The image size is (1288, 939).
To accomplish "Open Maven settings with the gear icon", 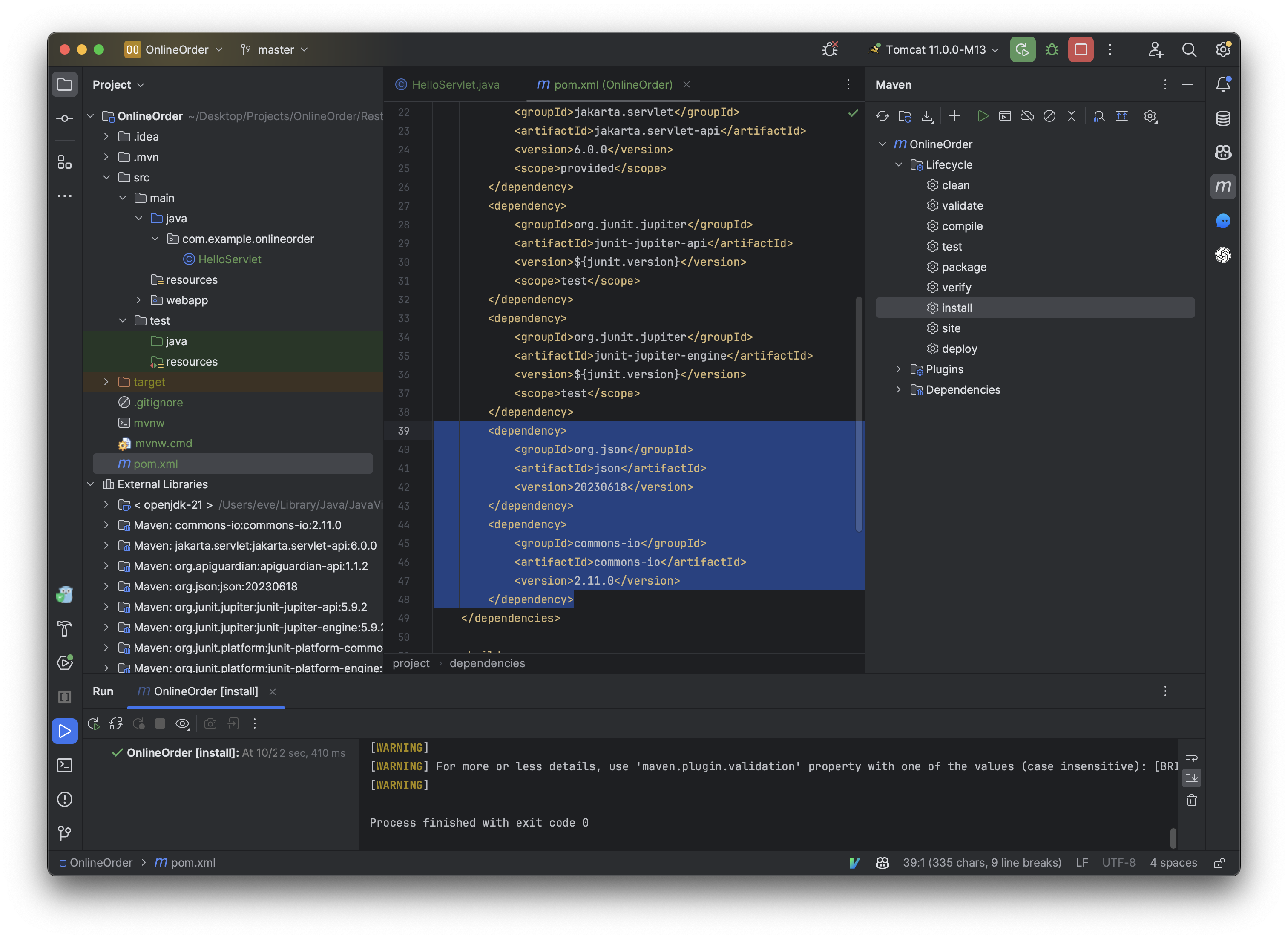I will click(1150, 116).
